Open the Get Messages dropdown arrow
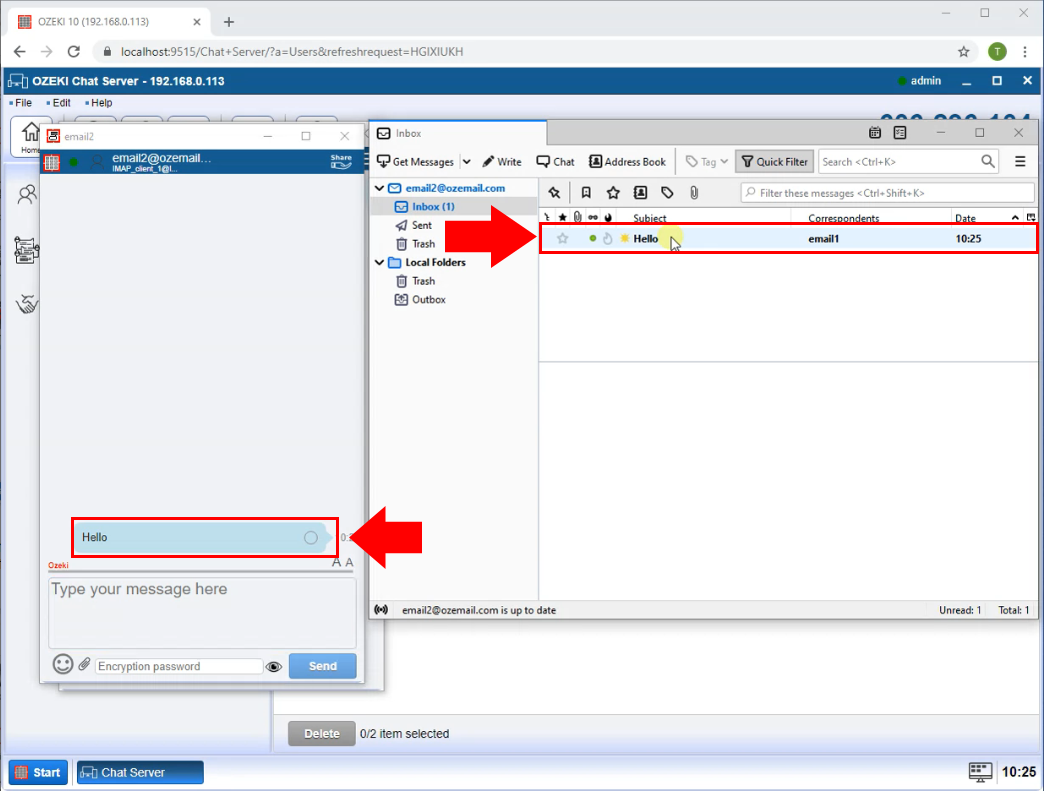1044x791 pixels. 466,161
